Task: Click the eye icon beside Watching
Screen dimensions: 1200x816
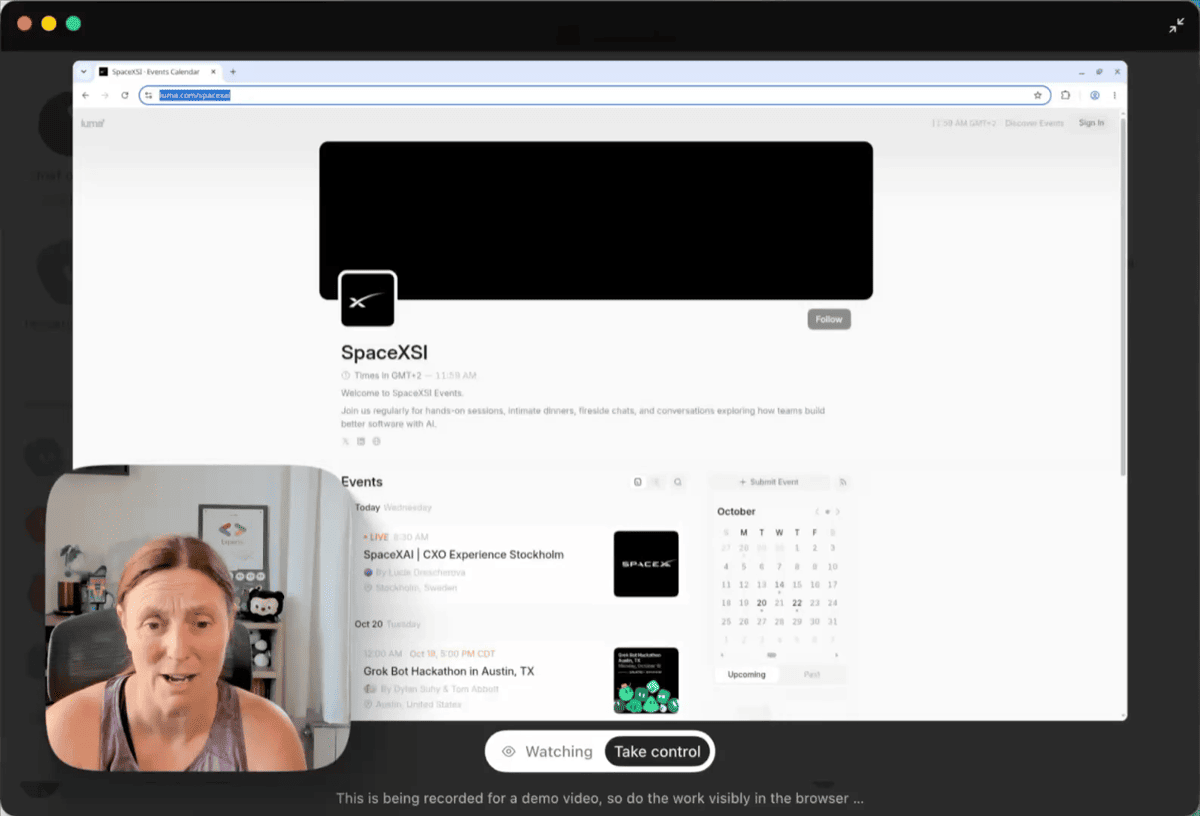Action: (509, 752)
